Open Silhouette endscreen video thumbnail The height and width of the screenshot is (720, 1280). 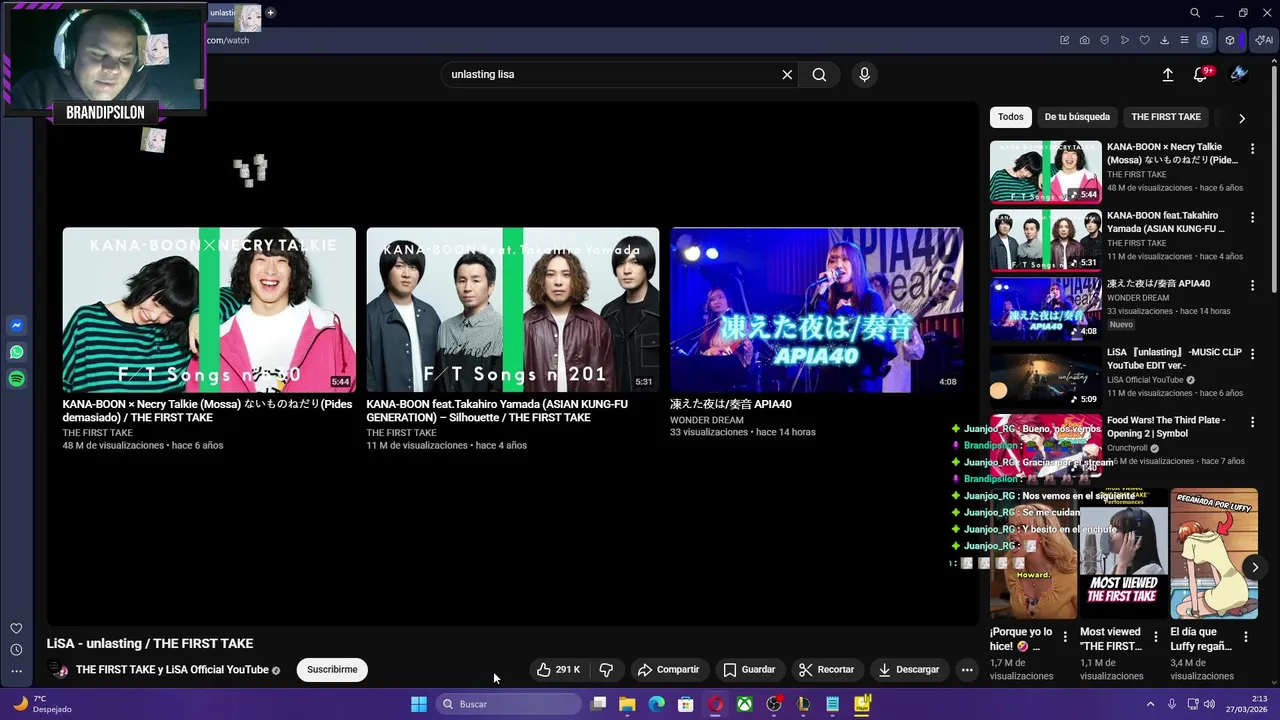pyautogui.click(x=513, y=310)
